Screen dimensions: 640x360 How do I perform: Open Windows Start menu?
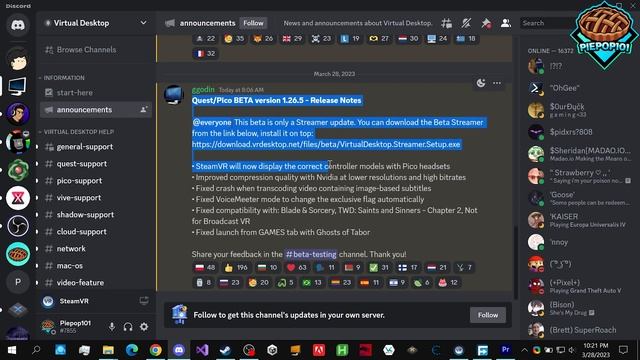point(12,350)
